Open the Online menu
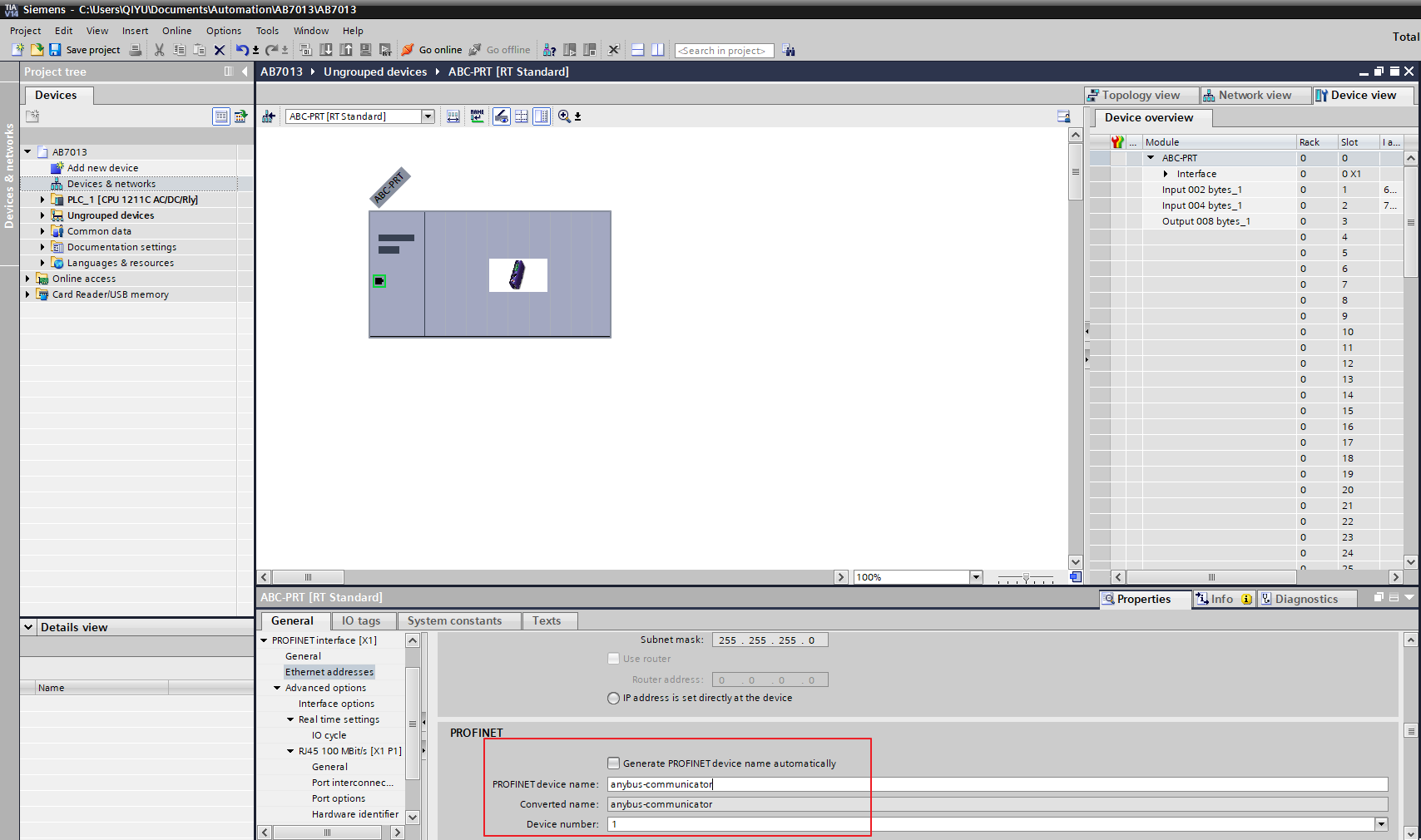 (176, 31)
